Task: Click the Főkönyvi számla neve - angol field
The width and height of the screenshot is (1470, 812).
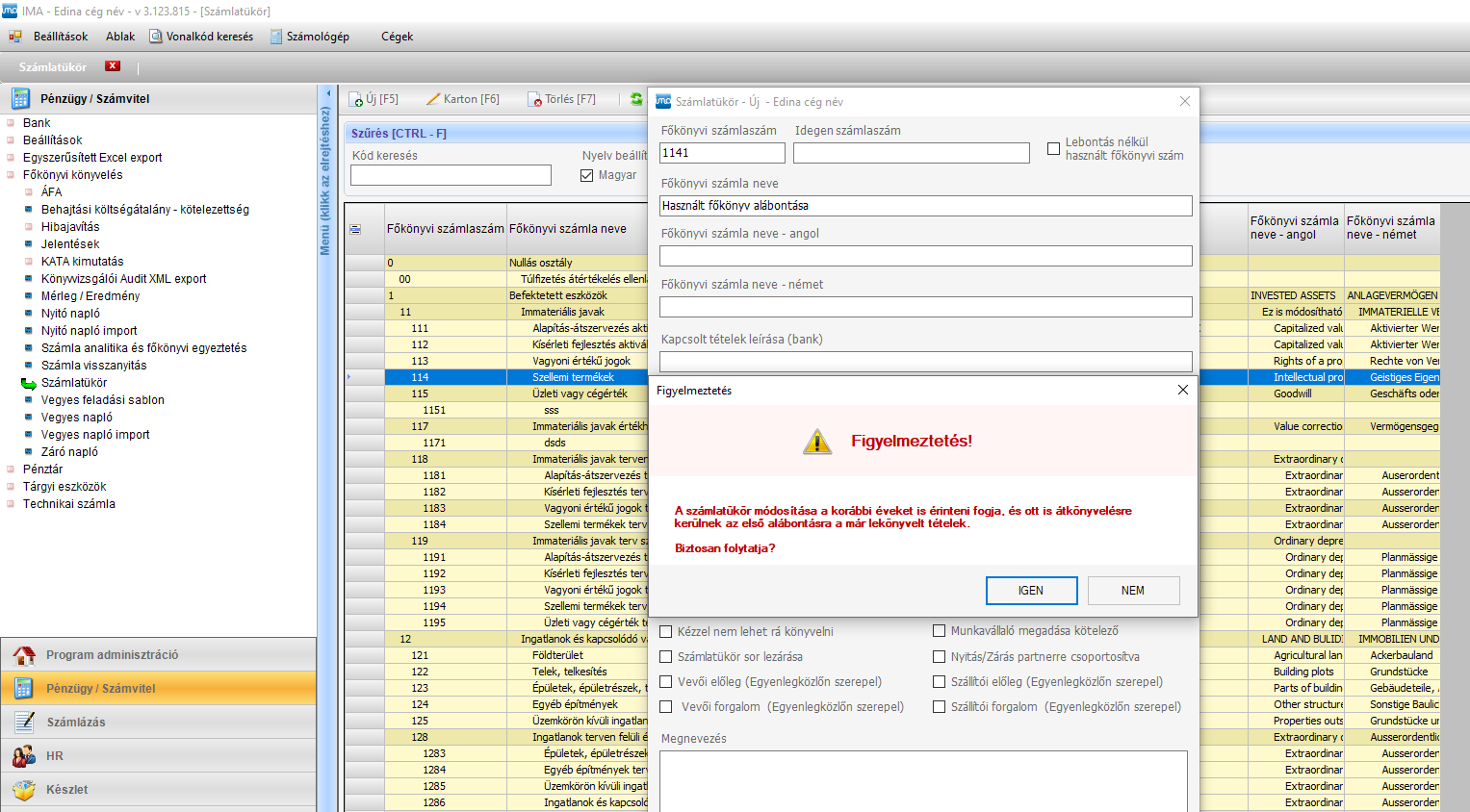Action: 926,256
